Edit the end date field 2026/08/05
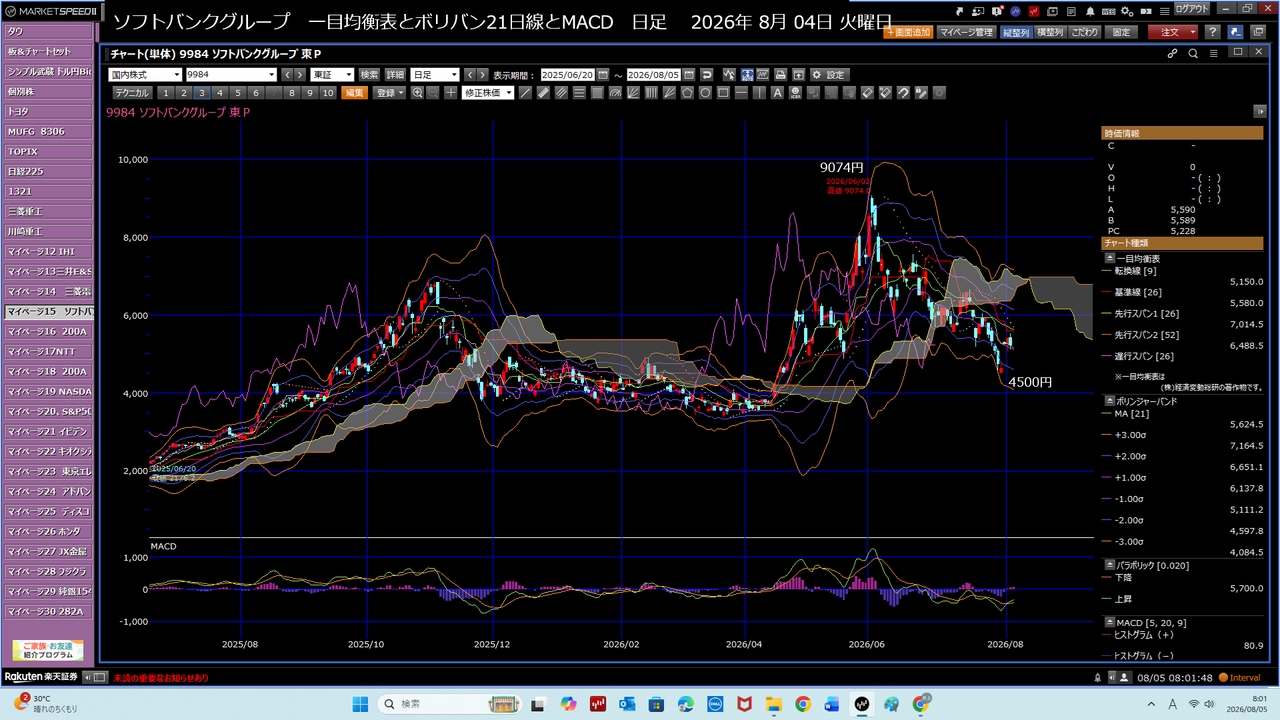This screenshot has height=720, width=1280. click(654, 75)
